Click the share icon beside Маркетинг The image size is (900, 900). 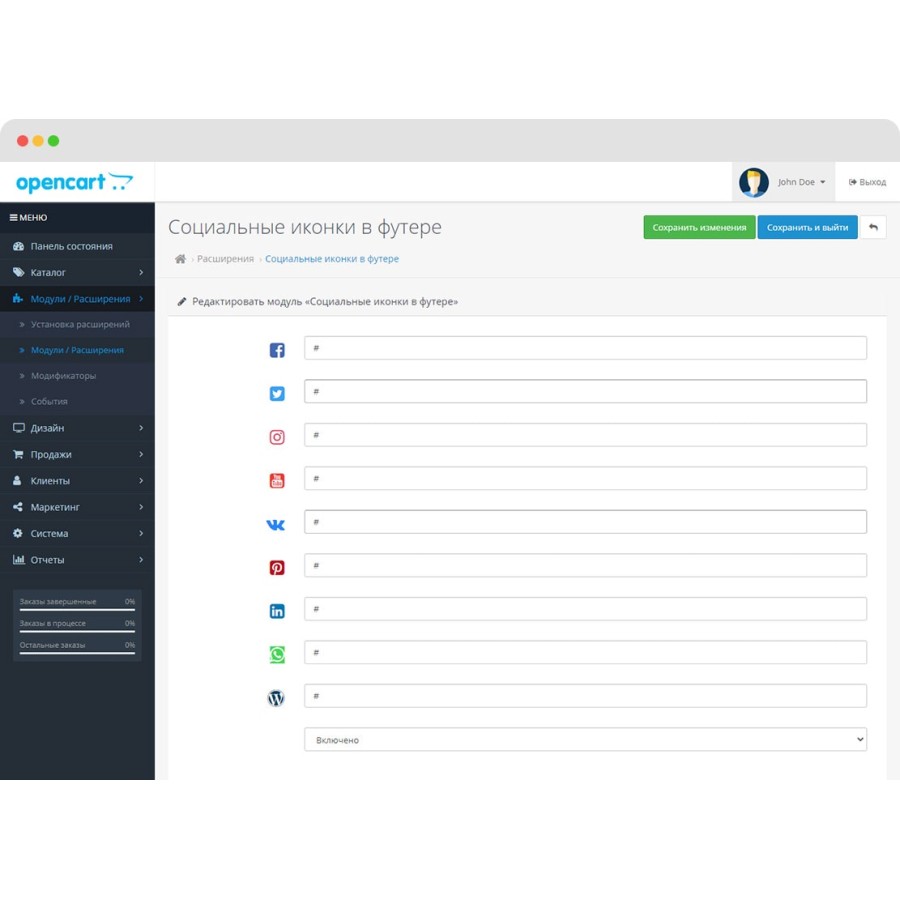(x=18, y=507)
